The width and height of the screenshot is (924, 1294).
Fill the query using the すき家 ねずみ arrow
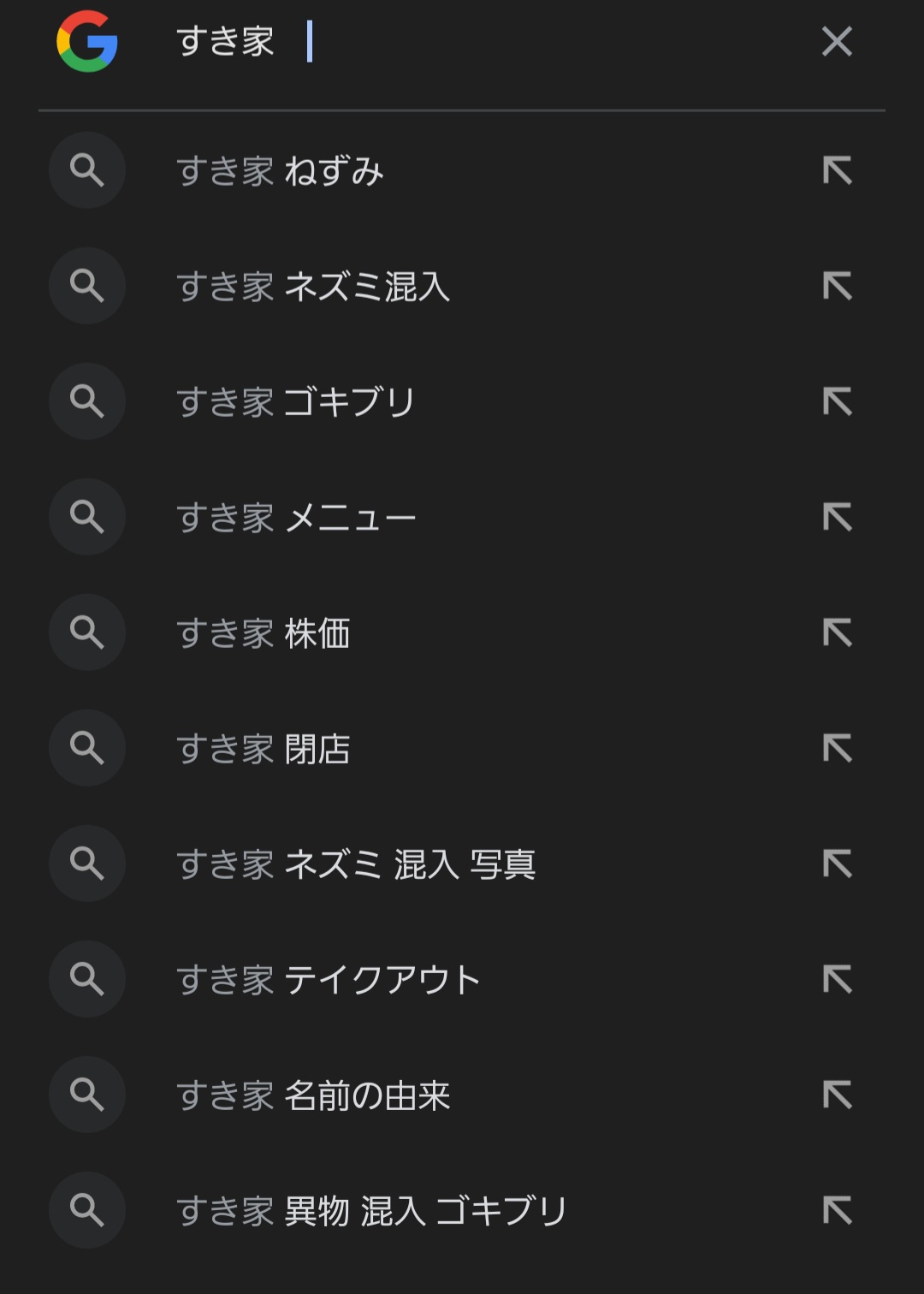(837, 170)
